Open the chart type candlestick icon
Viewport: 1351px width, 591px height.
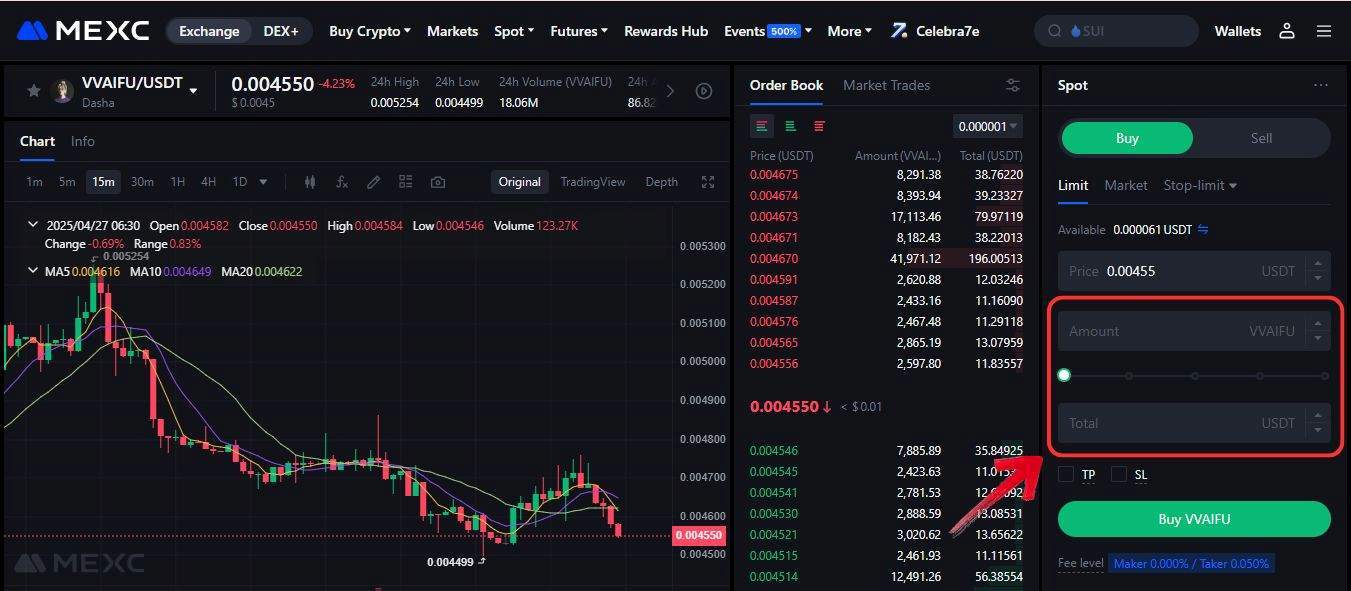310,182
